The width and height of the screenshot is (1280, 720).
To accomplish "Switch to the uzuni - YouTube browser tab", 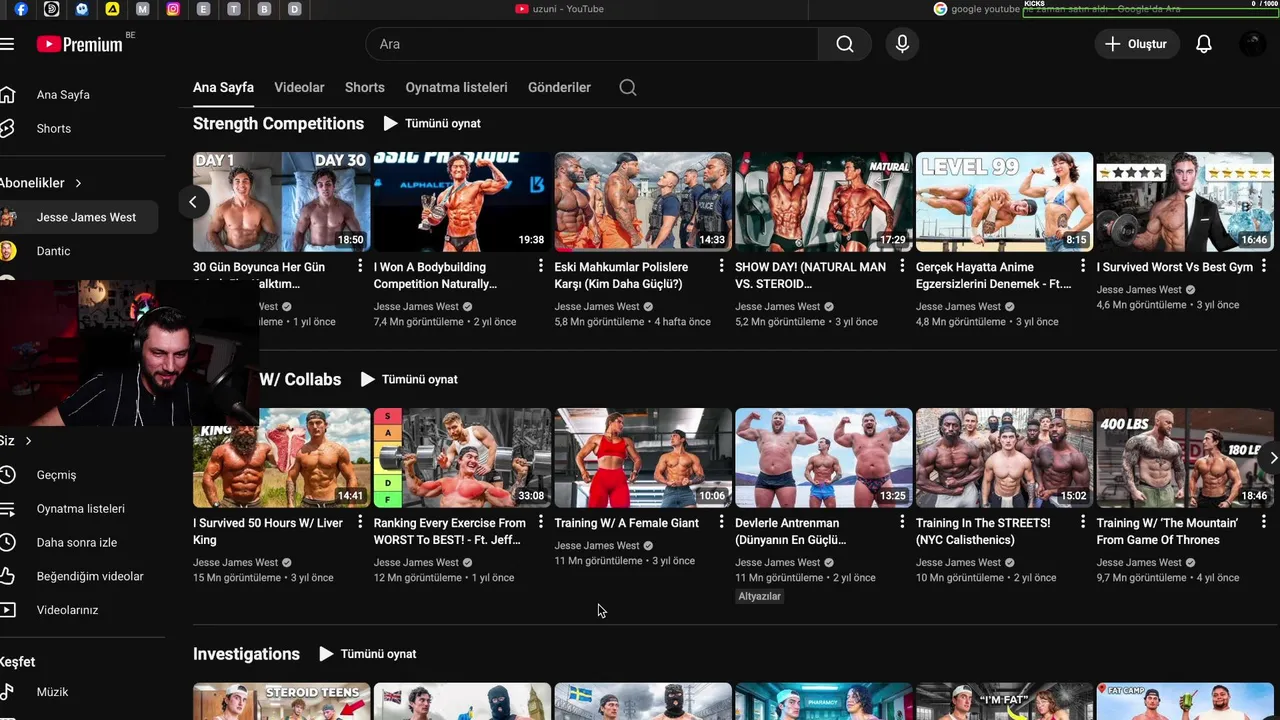I will point(560,9).
